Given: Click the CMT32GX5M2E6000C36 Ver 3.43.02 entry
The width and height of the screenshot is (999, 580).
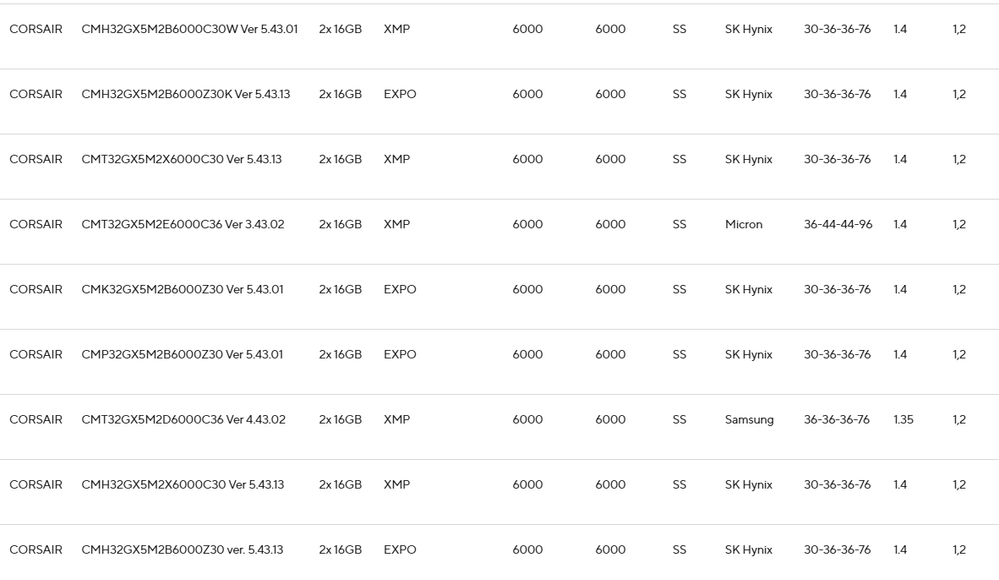Looking at the screenshot, I should pyautogui.click(x=183, y=224).
